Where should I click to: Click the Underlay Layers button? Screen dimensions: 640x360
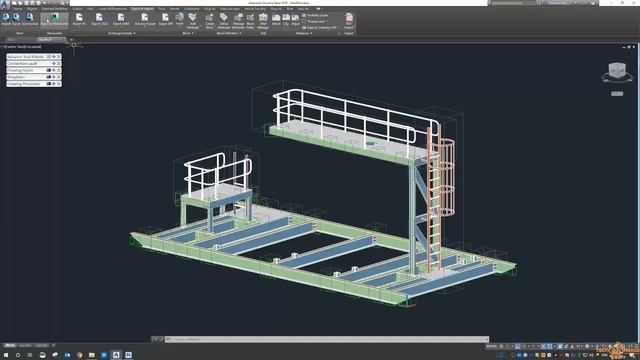coord(315,15)
